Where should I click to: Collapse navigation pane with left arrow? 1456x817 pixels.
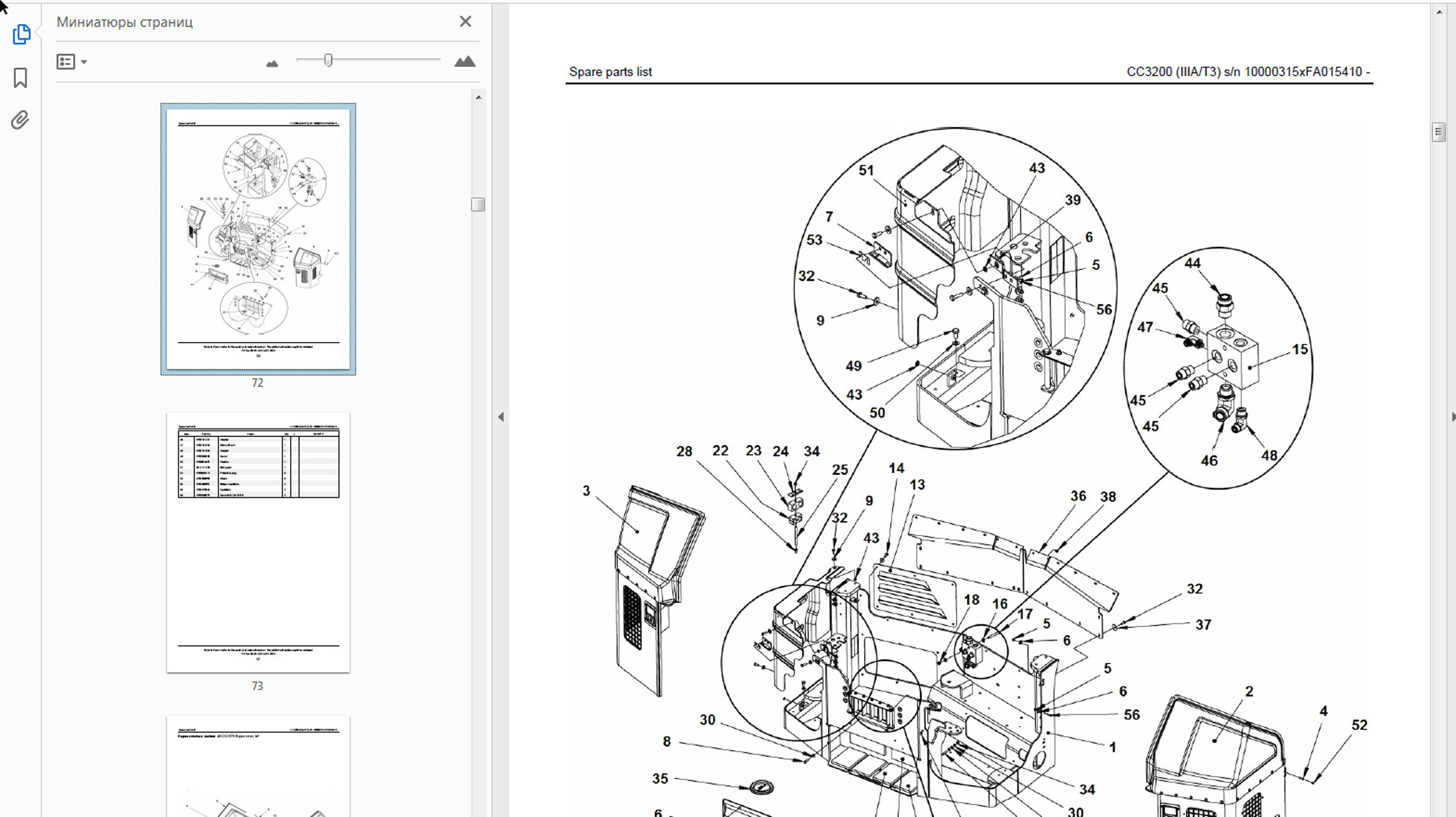[x=501, y=417]
